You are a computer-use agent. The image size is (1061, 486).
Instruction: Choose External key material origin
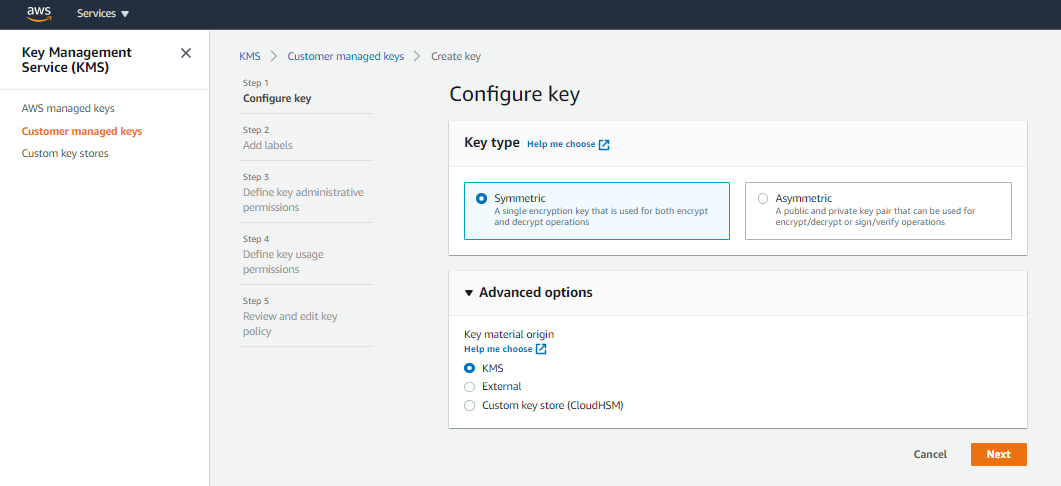[x=470, y=387]
